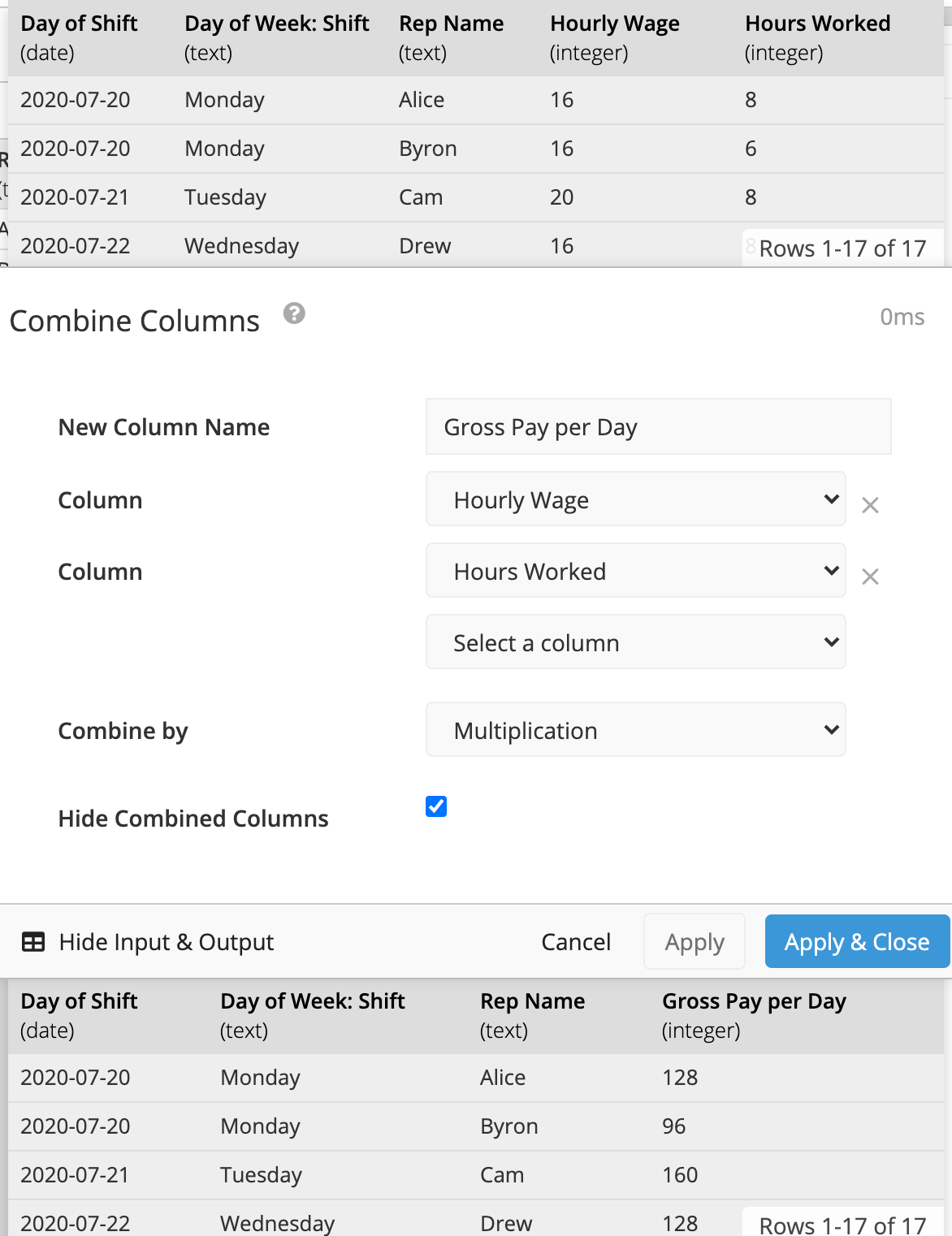Click 2020-07-21 in the output table

pyautogui.click(x=75, y=1175)
